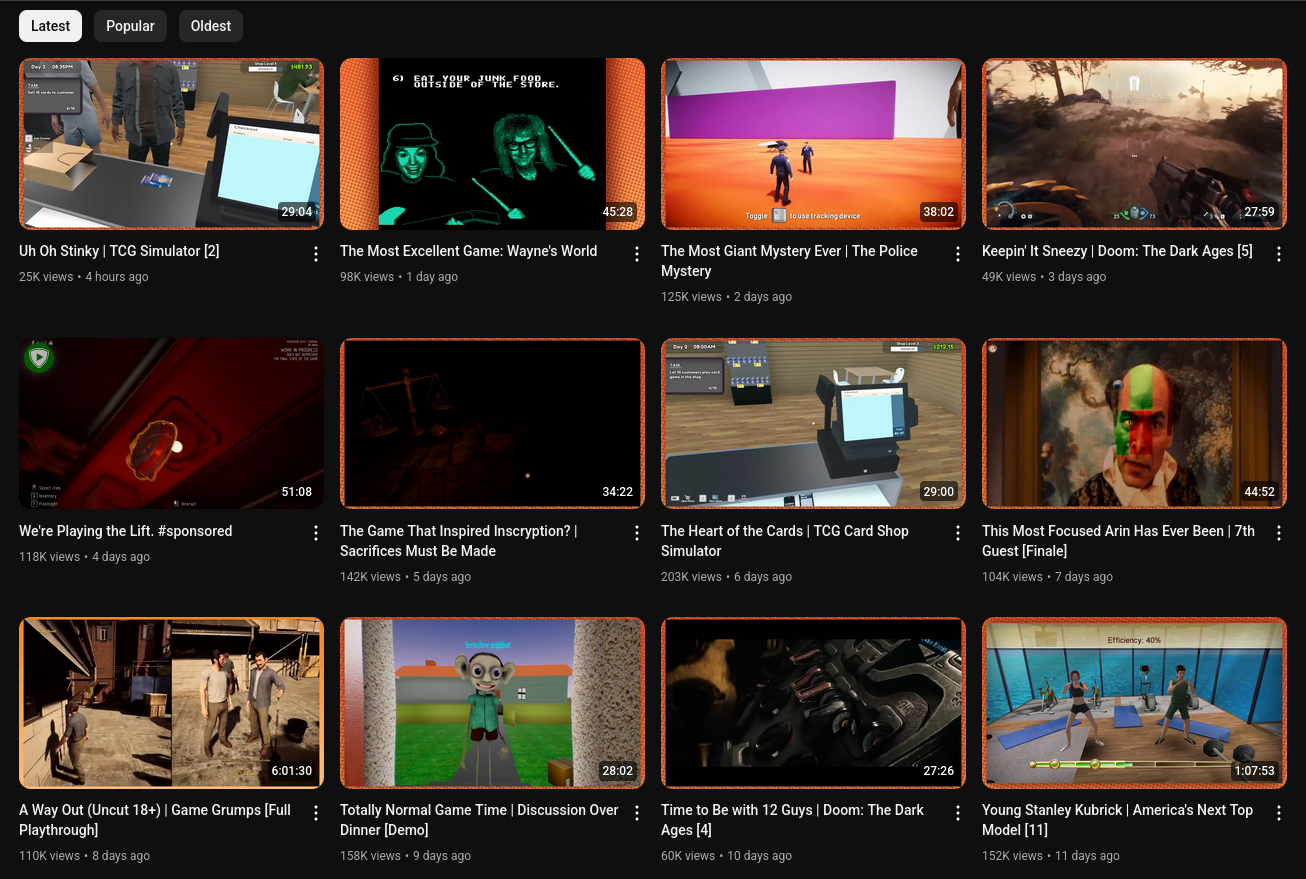1306x879 pixels.
Task: Click the 104K views • 7 days ago text
Action: pos(1048,576)
